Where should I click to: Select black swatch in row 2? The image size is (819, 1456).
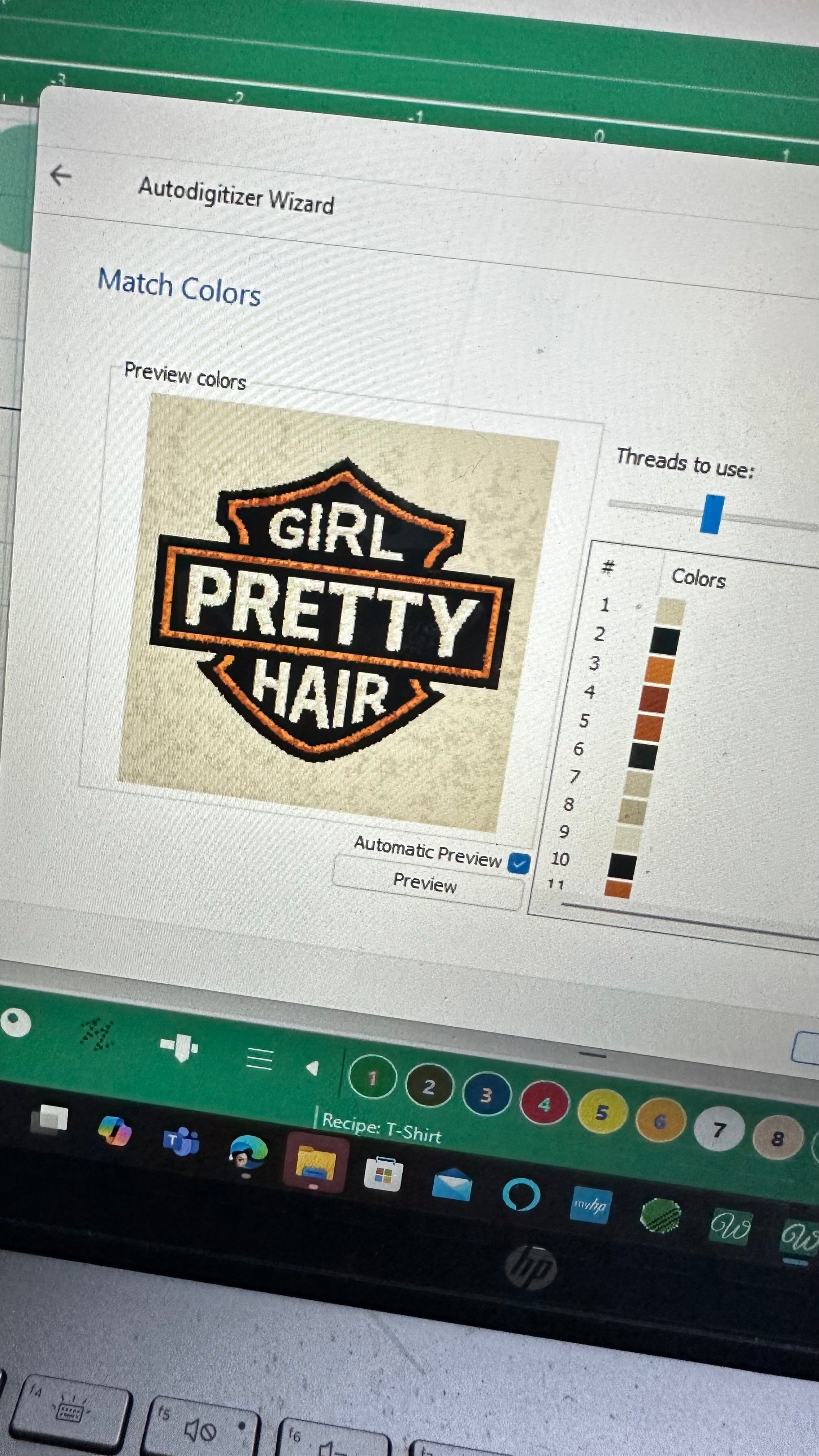pyautogui.click(x=665, y=641)
